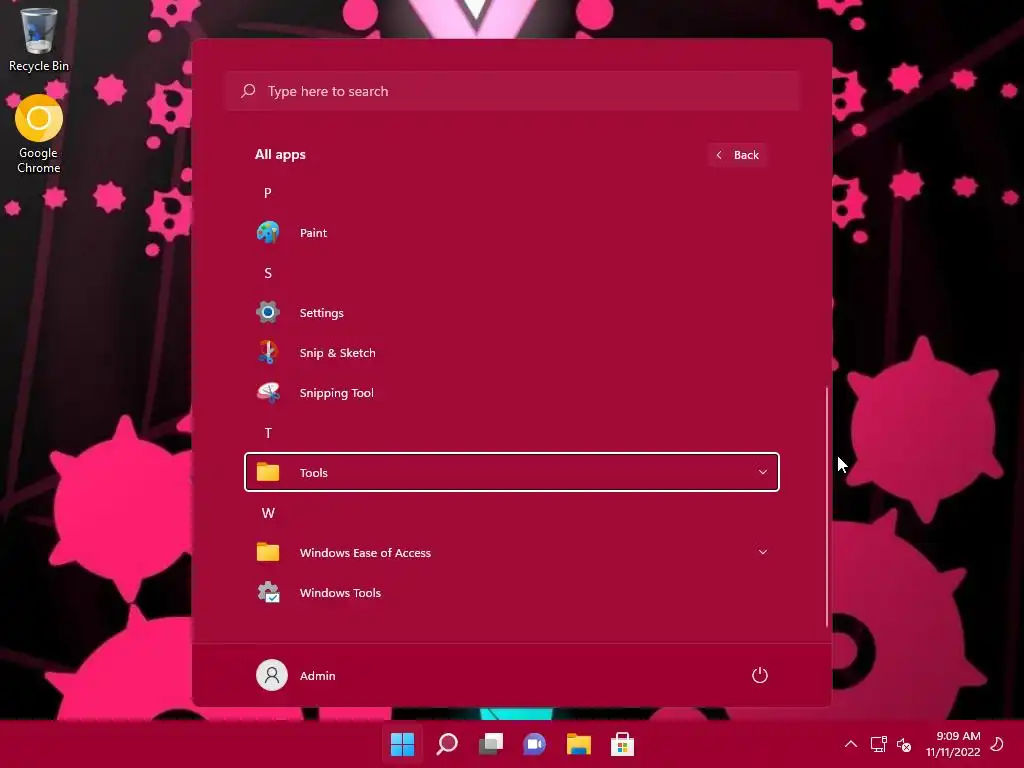This screenshot has width=1024, height=768.
Task: Click the muted volume tray icon
Action: (x=904, y=744)
